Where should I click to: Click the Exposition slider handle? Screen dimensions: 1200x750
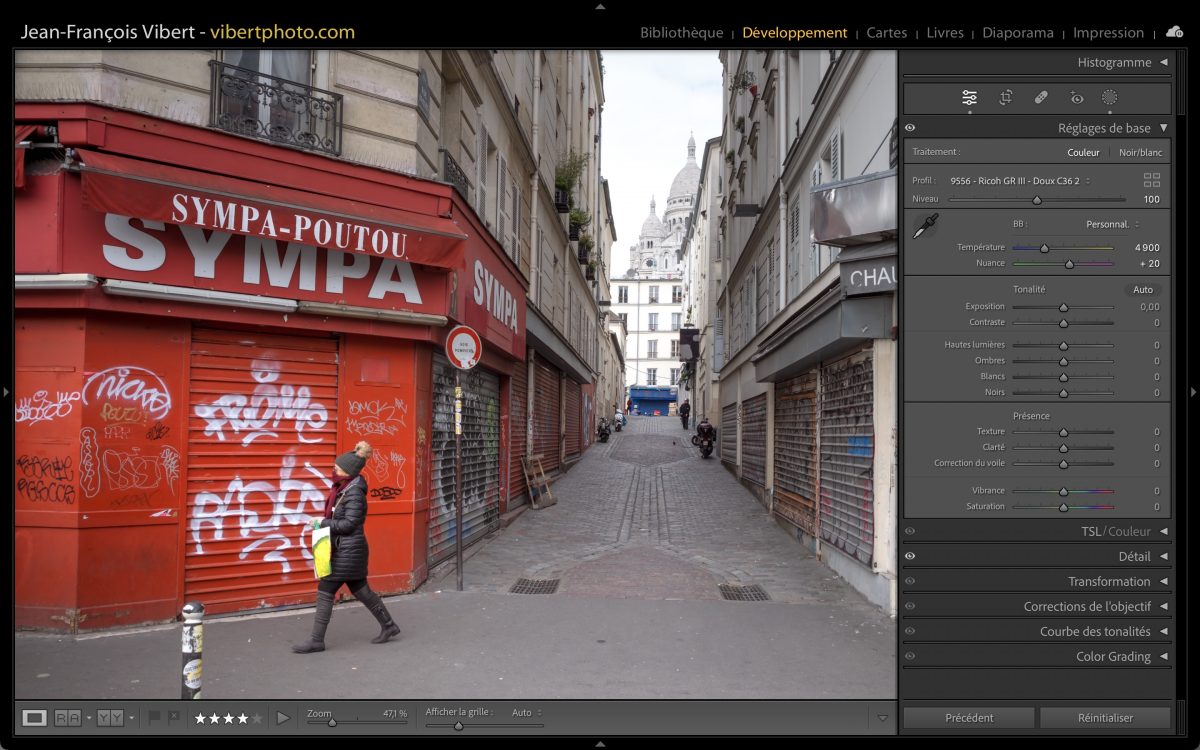click(x=1063, y=307)
